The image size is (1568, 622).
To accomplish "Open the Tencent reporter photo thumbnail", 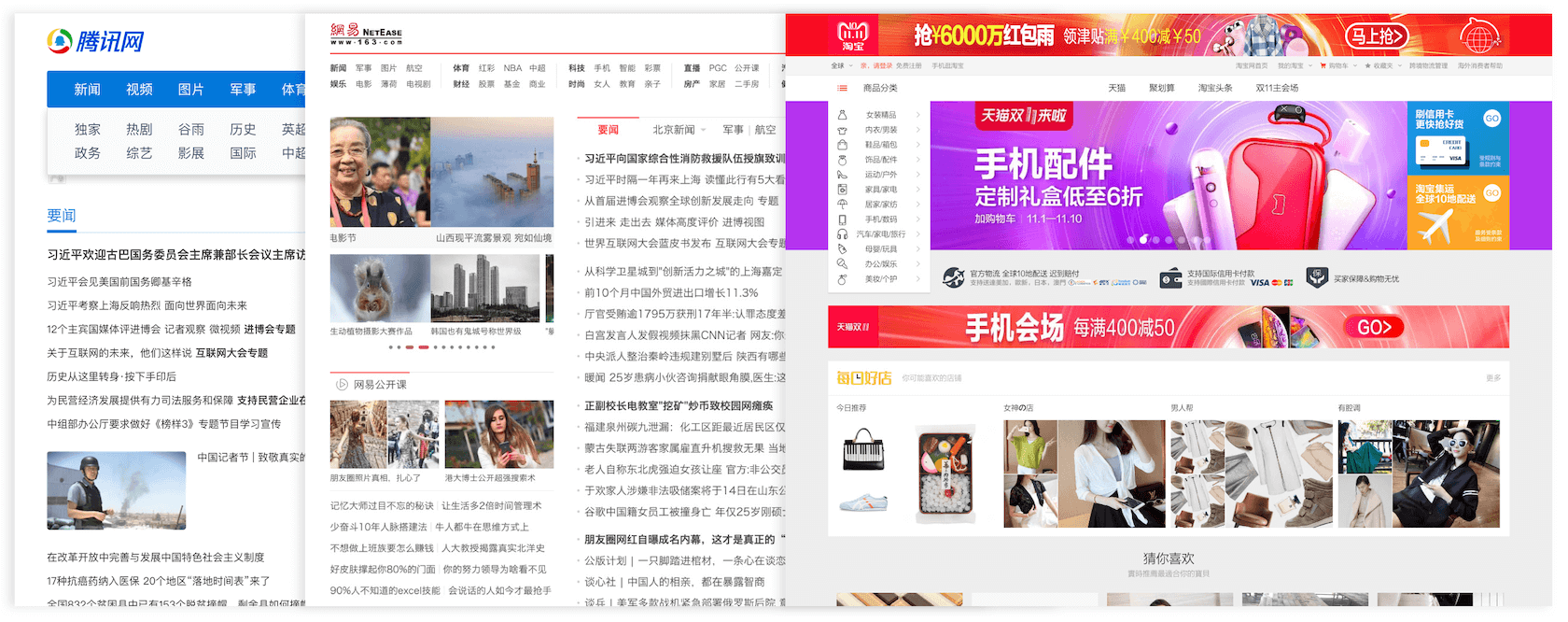I will click(117, 490).
